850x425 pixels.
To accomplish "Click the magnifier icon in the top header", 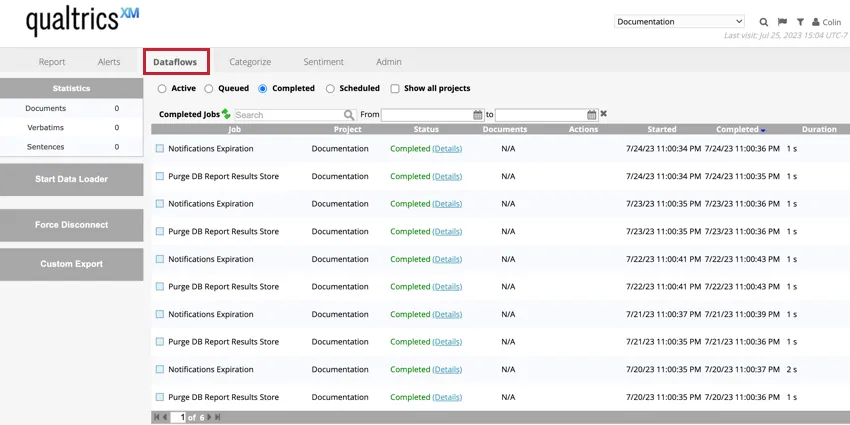I will point(764,22).
